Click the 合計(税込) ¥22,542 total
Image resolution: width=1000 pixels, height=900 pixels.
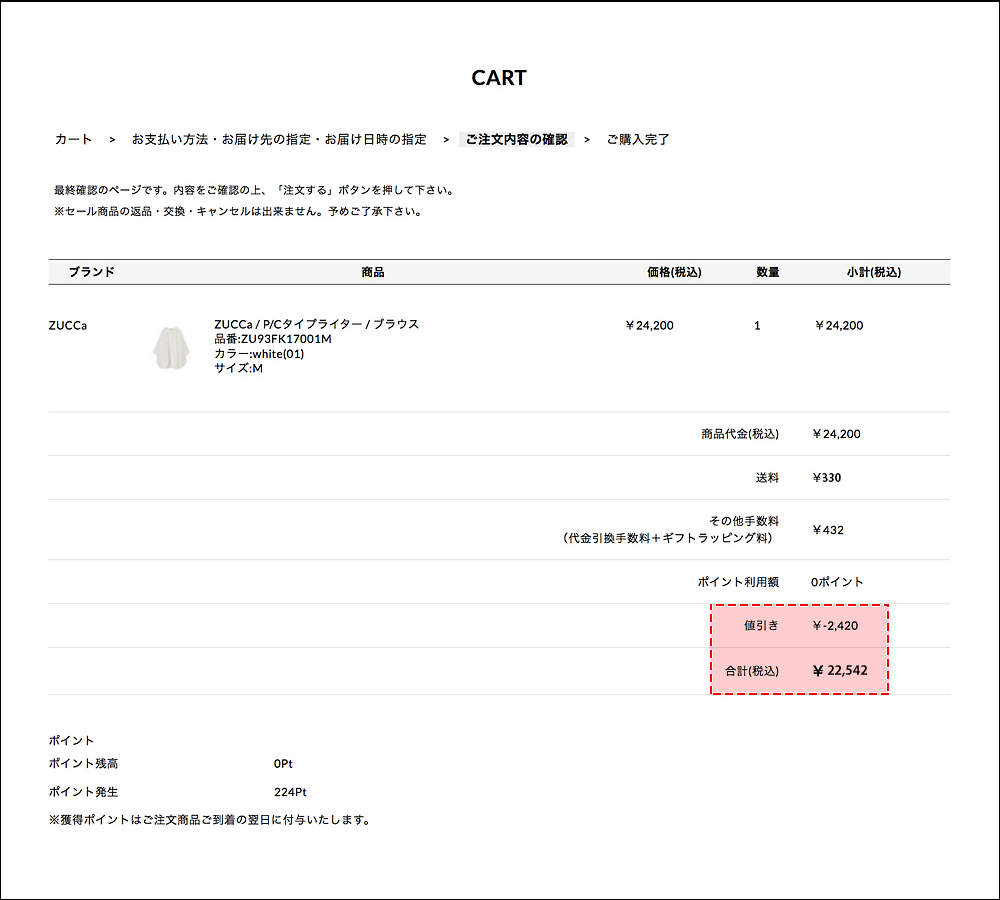pyautogui.click(x=839, y=671)
